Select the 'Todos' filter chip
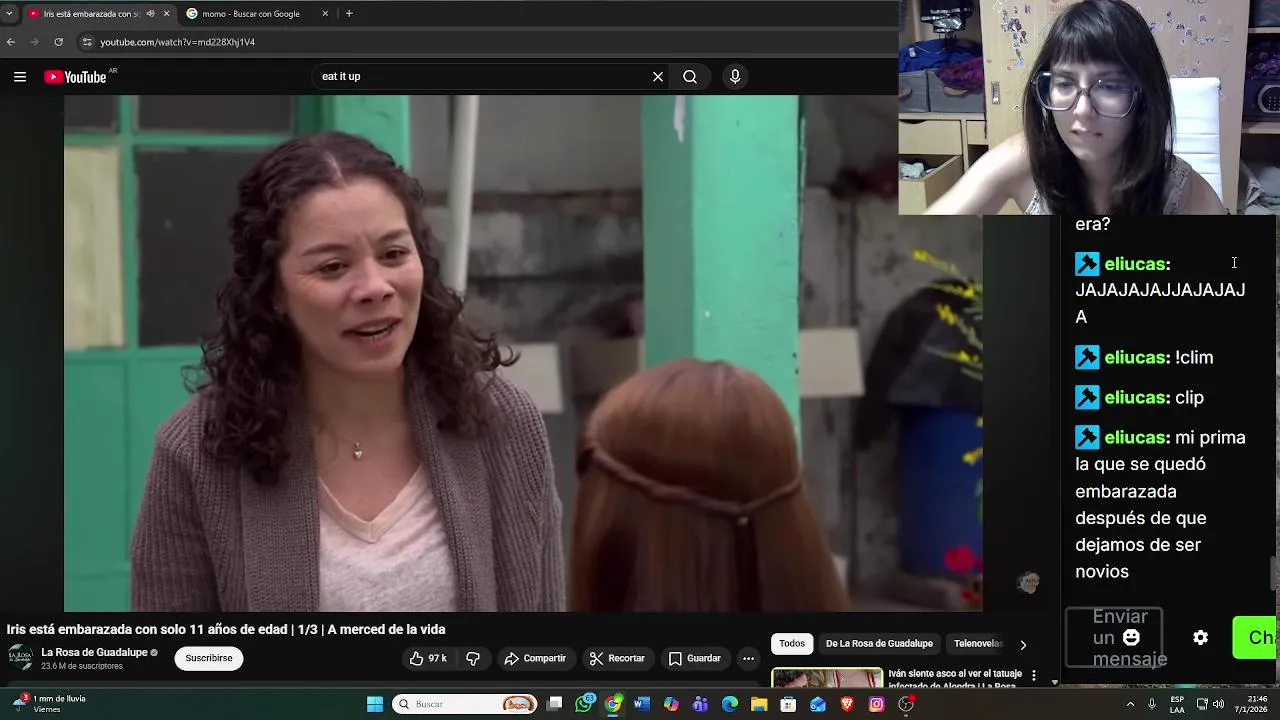 coord(792,644)
